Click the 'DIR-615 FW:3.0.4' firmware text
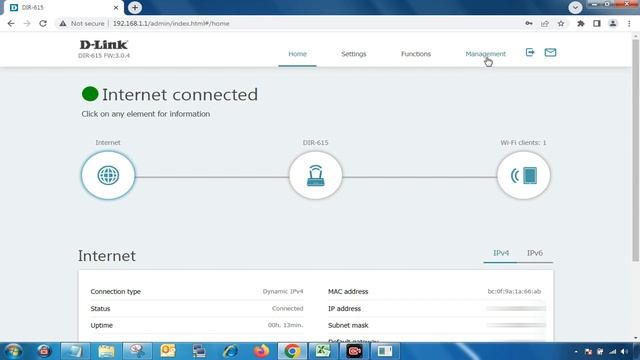This screenshot has height=360, width=640. pyautogui.click(x=104, y=56)
